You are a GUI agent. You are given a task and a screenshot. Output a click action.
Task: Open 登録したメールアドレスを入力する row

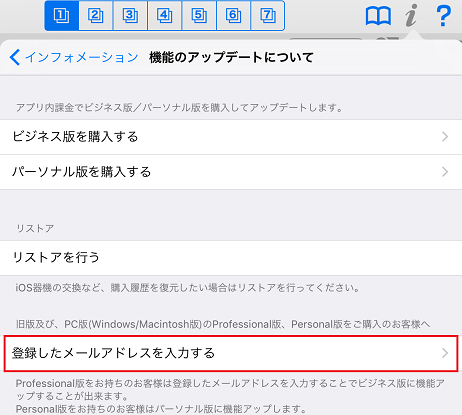click(231, 353)
